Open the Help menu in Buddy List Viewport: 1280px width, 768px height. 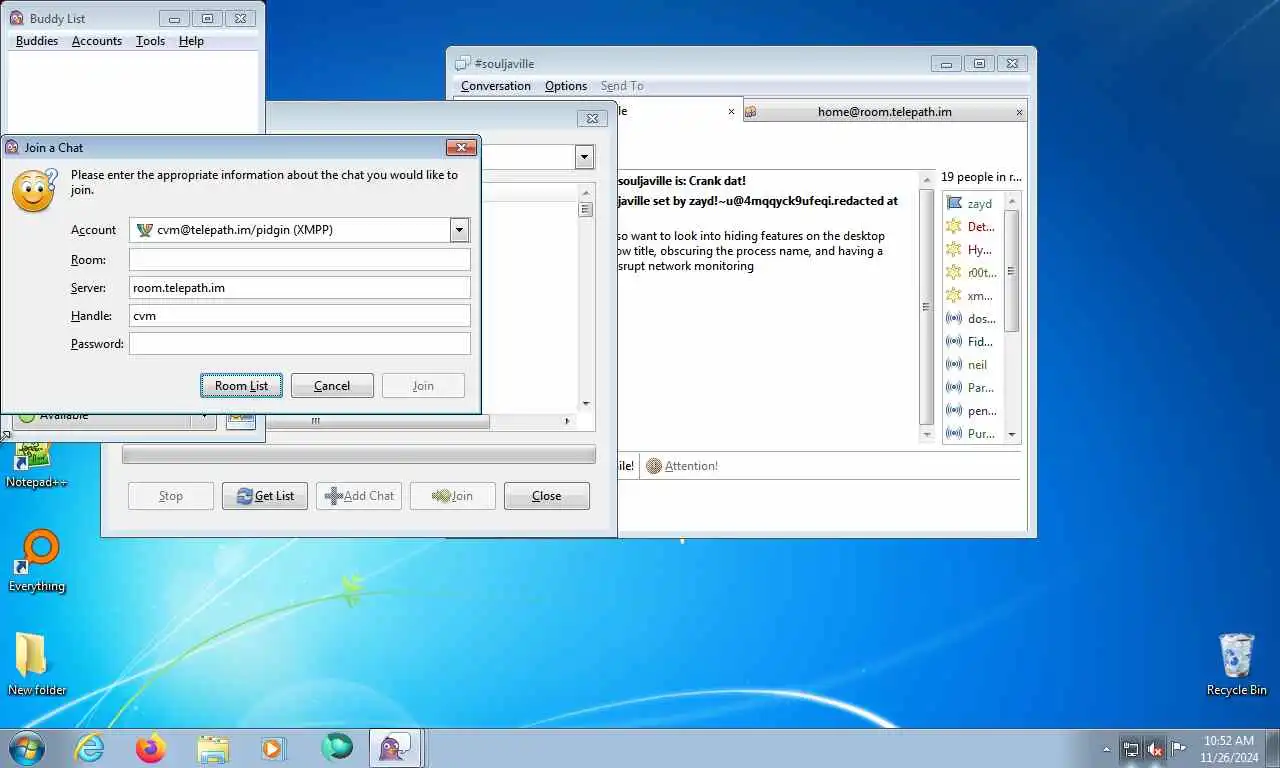point(191,41)
